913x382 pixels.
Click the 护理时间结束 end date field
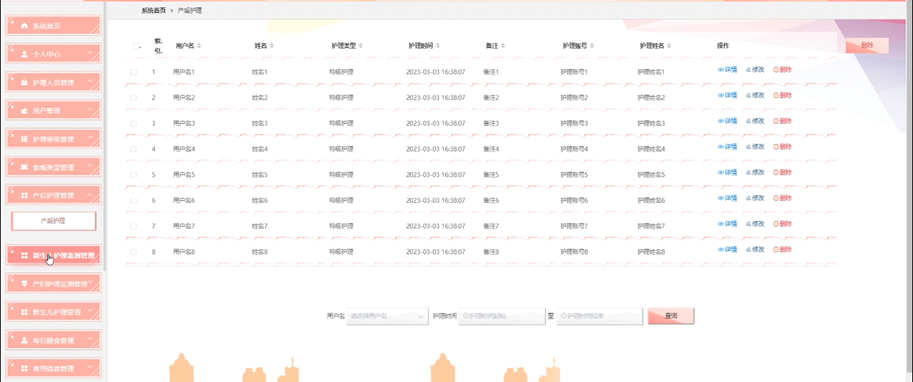coord(600,316)
